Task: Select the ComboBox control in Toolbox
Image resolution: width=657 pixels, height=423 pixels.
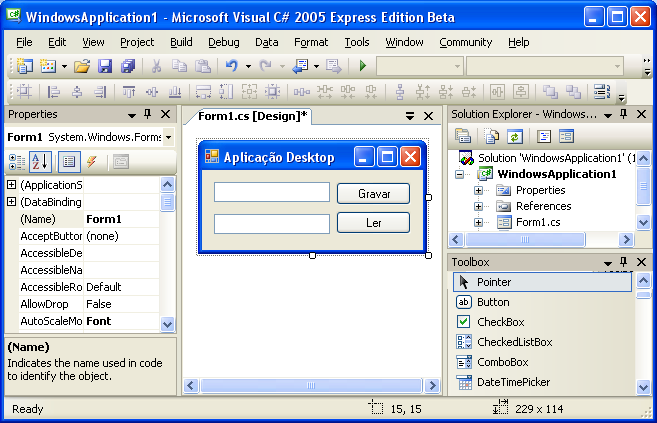Action: pyautogui.click(x=492, y=362)
